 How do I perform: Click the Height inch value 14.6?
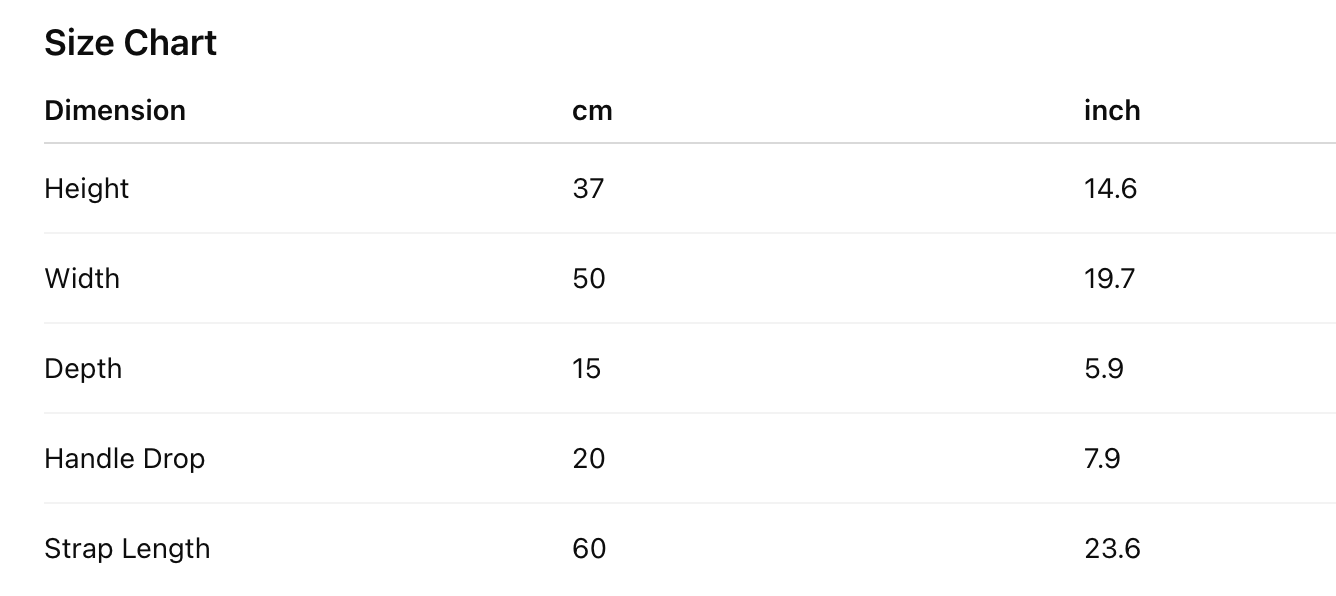(x=1110, y=188)
